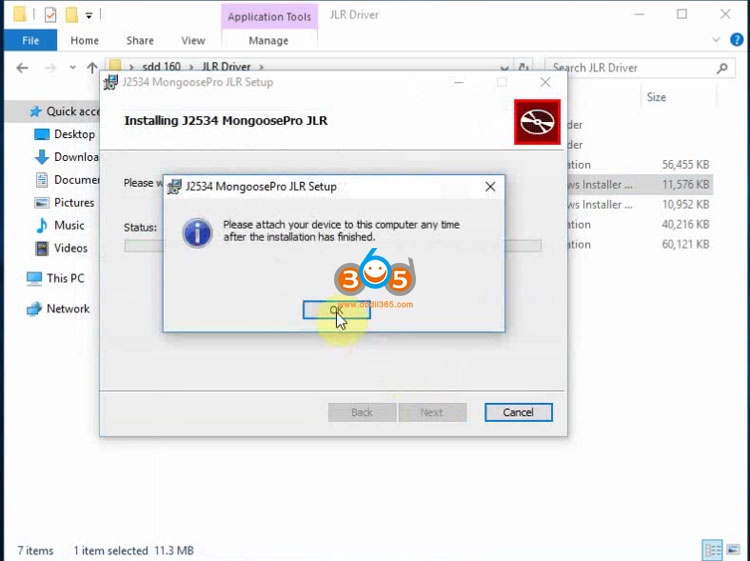This screenshot has width=750, height=561.
Task: Cancel the MongoosePro JLR installation
Action: click(518, 412)
